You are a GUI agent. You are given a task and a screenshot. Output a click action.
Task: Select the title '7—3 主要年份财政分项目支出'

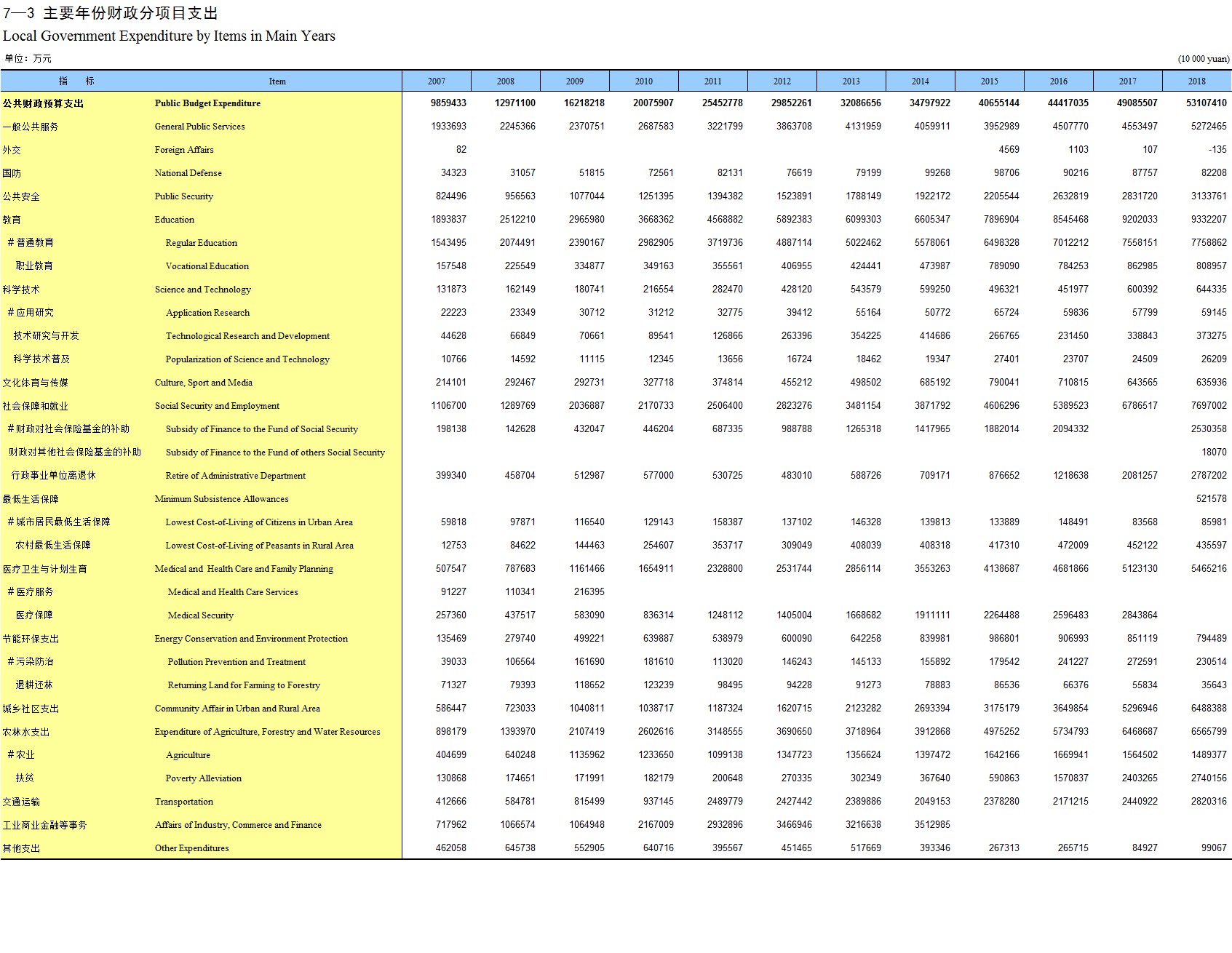click(x=111, y=13)
